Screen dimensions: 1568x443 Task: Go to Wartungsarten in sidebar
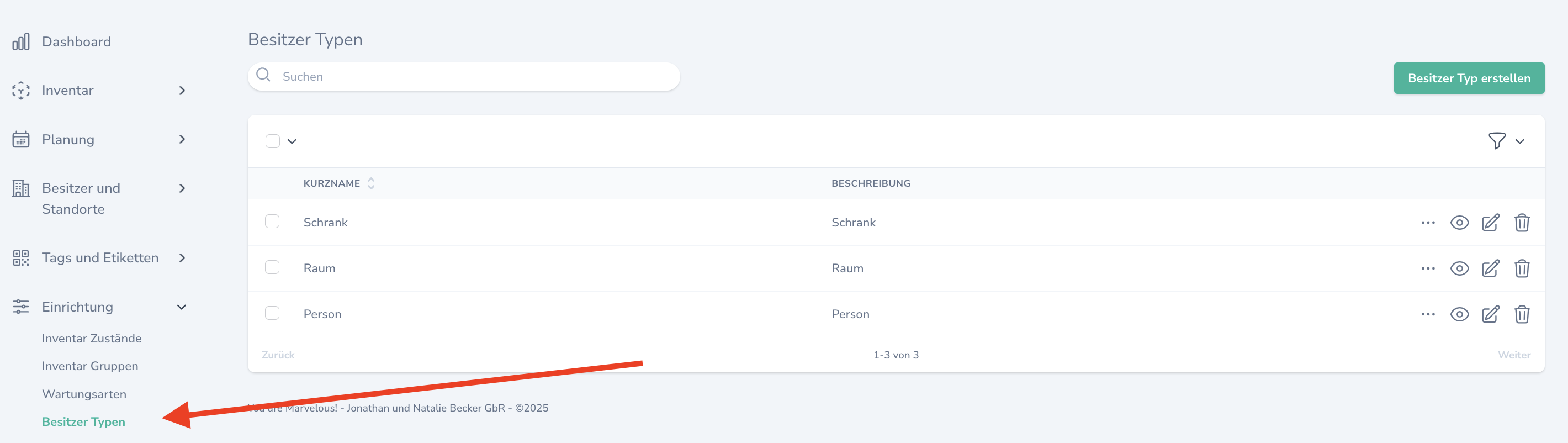click(x=84, y=394)
